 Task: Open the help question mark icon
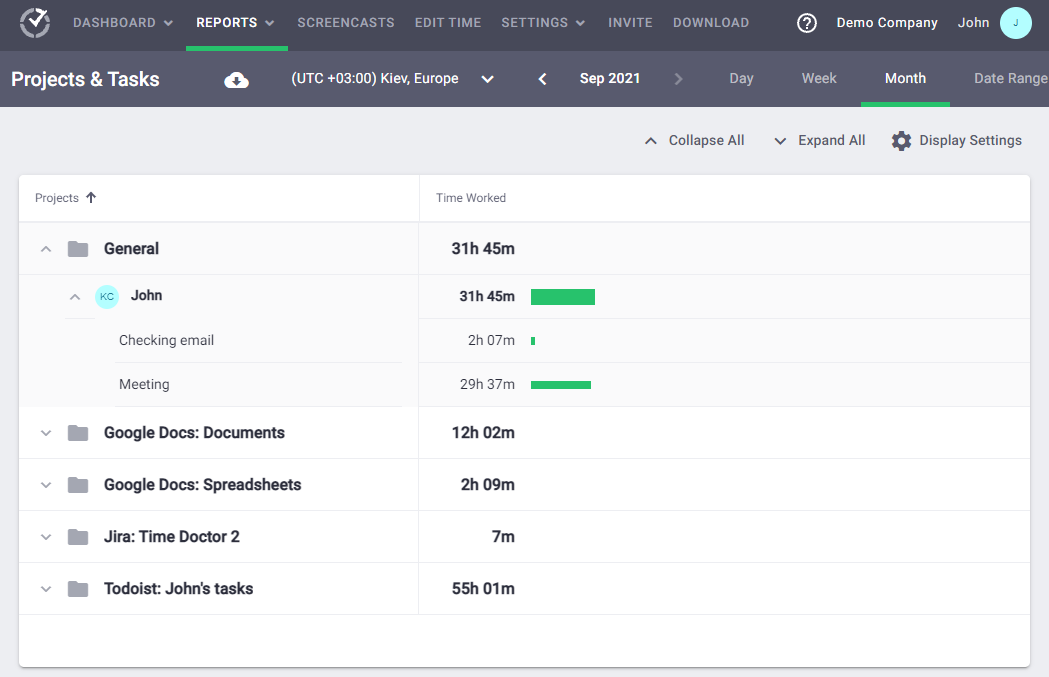point(807,23)
